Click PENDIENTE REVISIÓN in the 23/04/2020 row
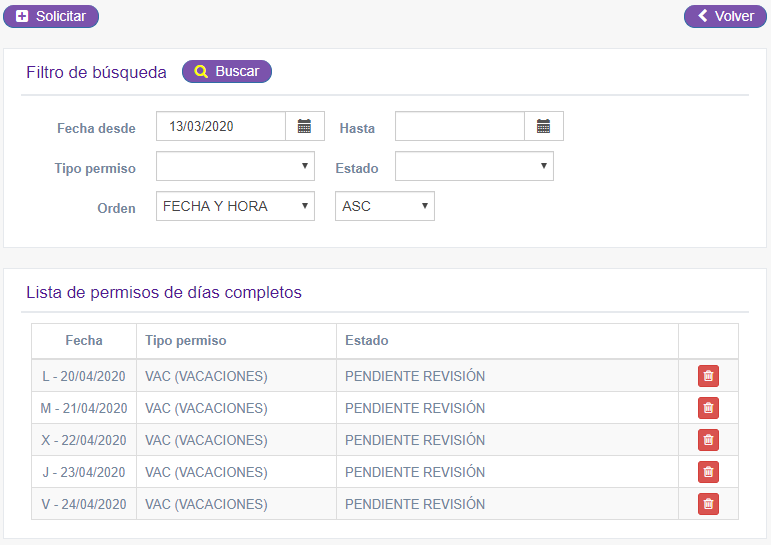771x545 pixels. click(x=415, y=472)
